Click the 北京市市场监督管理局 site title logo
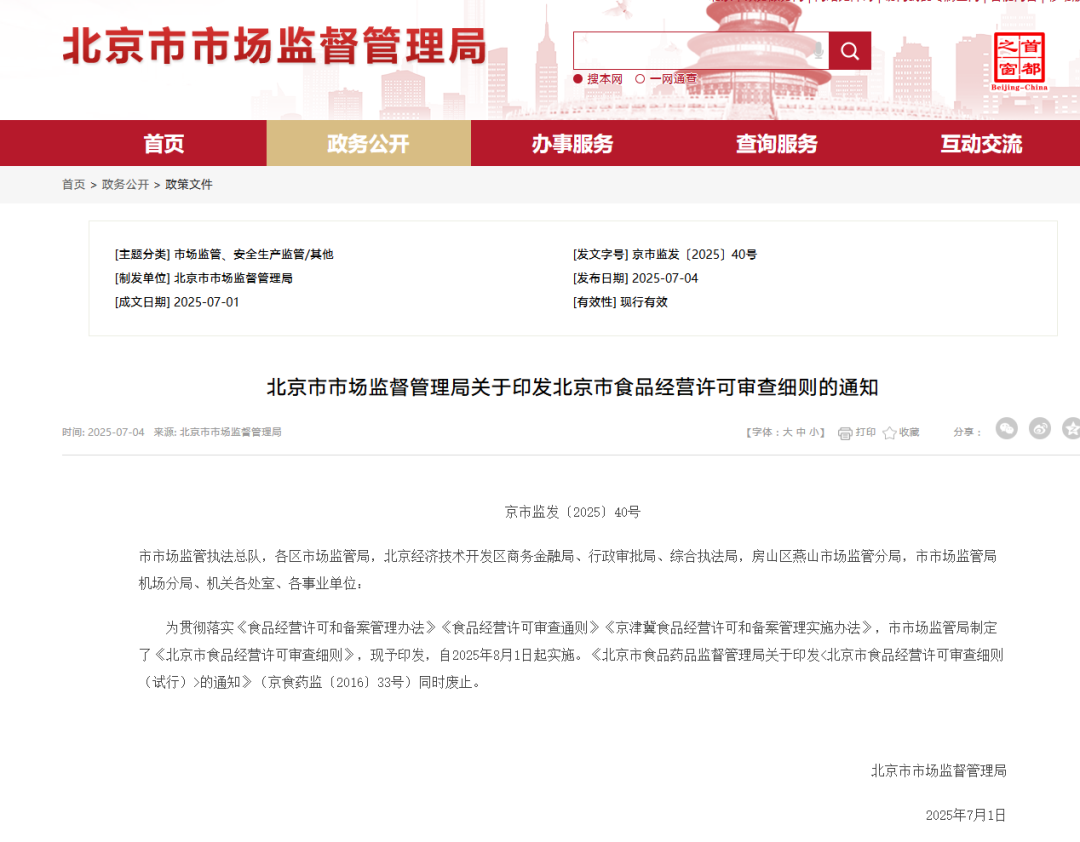1080x842 pixels. [274, 47]
